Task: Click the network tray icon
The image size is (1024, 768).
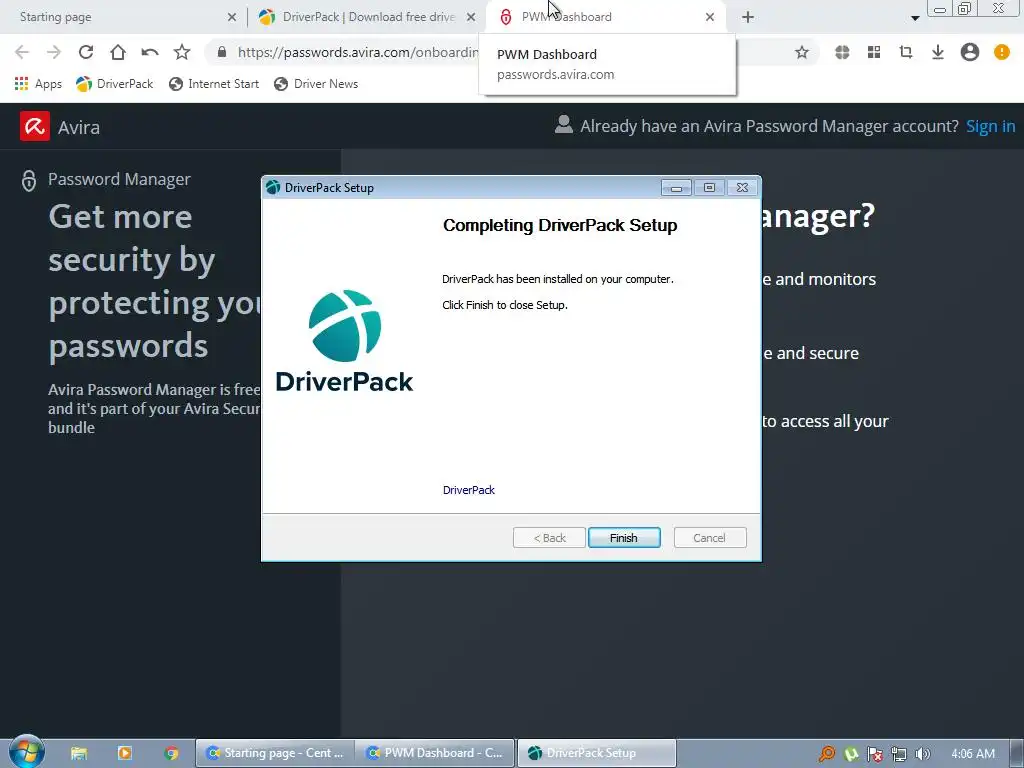Action: pyautogui.click(x=899, y=754)
